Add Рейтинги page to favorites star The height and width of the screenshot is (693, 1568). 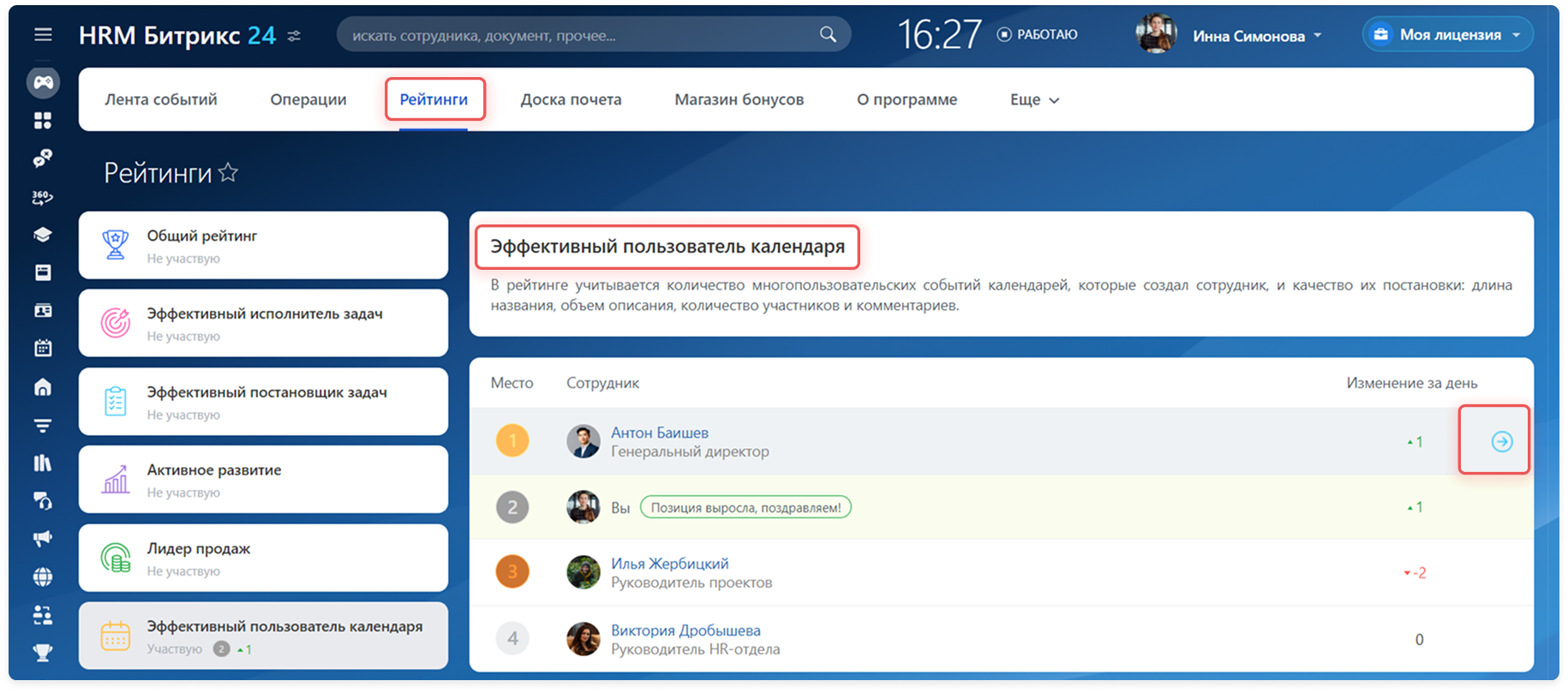point(228,173)
